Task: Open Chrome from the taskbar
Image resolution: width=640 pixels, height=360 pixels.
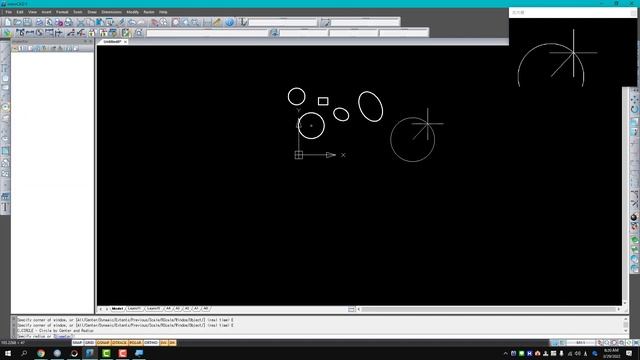Action: pos(41,353)
